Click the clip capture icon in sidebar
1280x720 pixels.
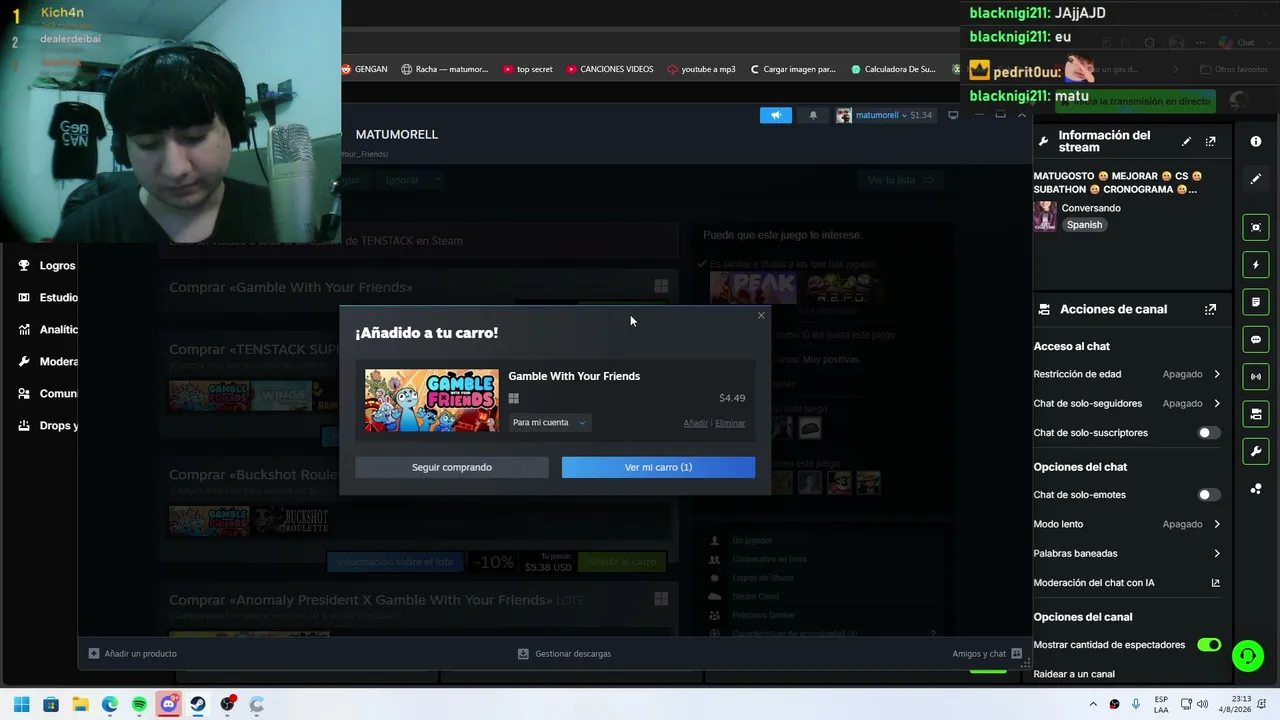(1256, 227)
